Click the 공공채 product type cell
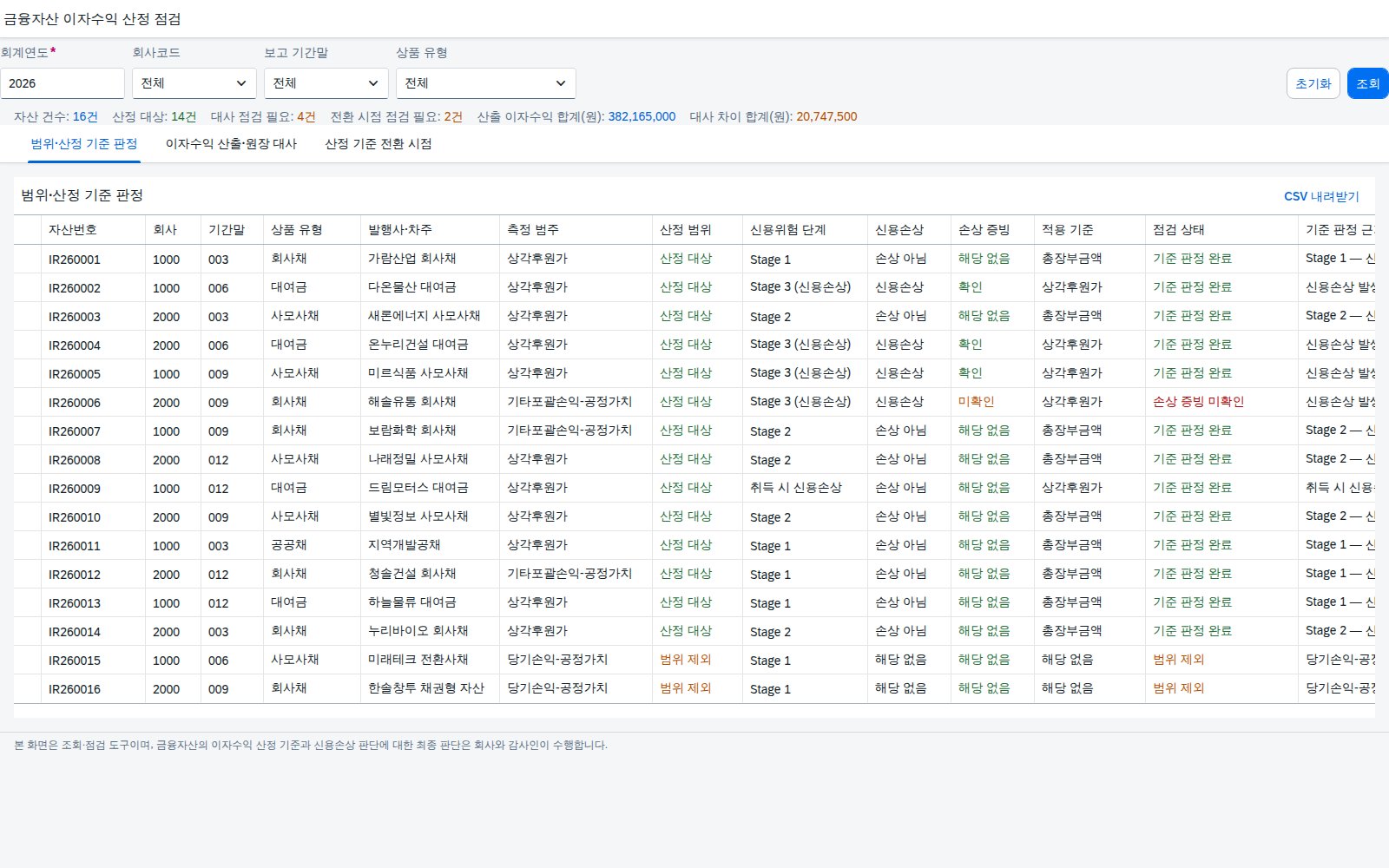 coord(289,545)
